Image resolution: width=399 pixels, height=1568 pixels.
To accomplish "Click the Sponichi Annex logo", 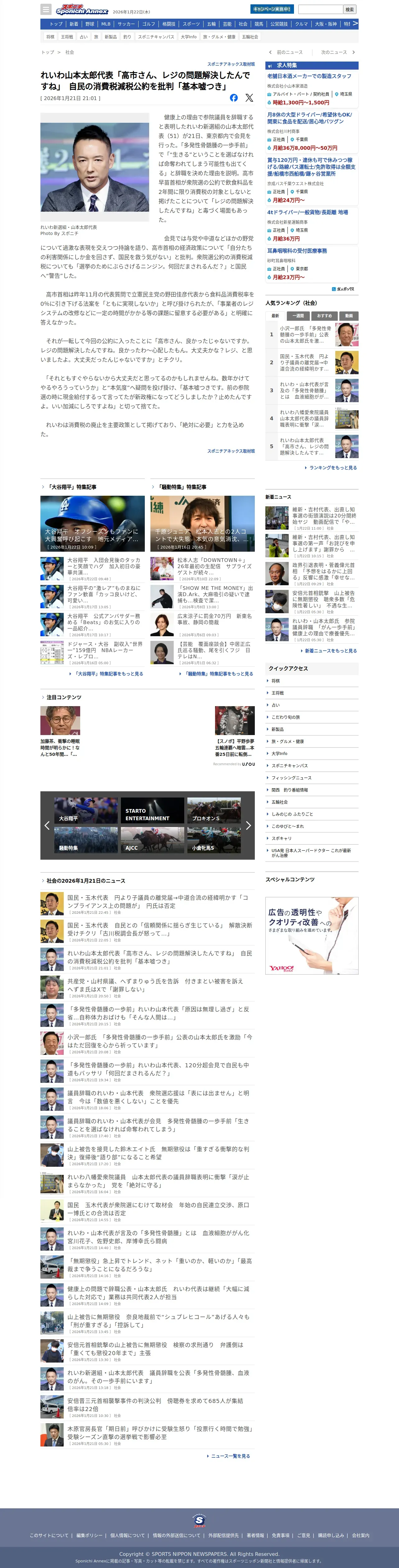I will tap(81, 10).
